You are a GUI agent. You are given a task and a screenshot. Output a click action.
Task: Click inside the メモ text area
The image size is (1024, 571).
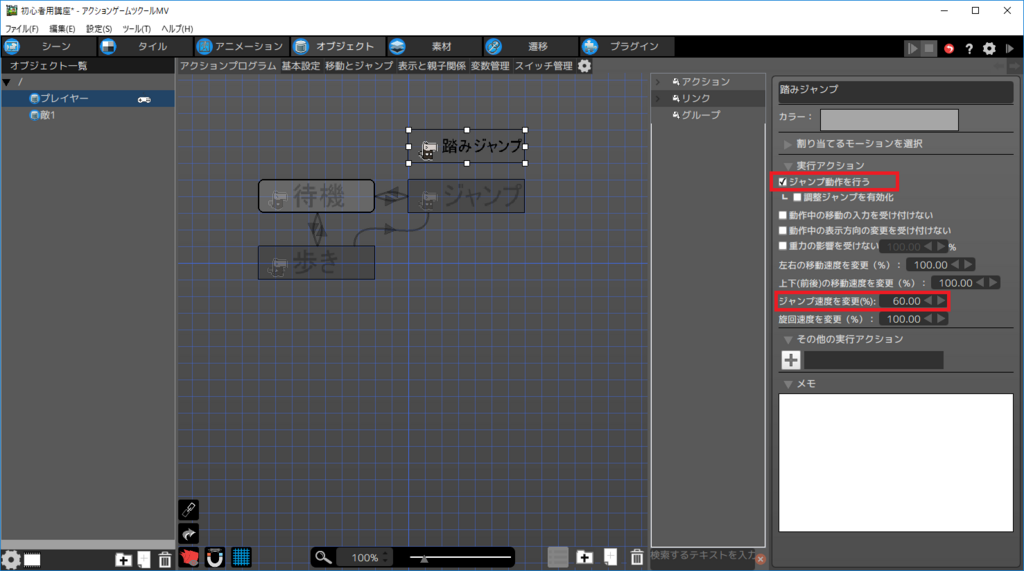point(895,463)
